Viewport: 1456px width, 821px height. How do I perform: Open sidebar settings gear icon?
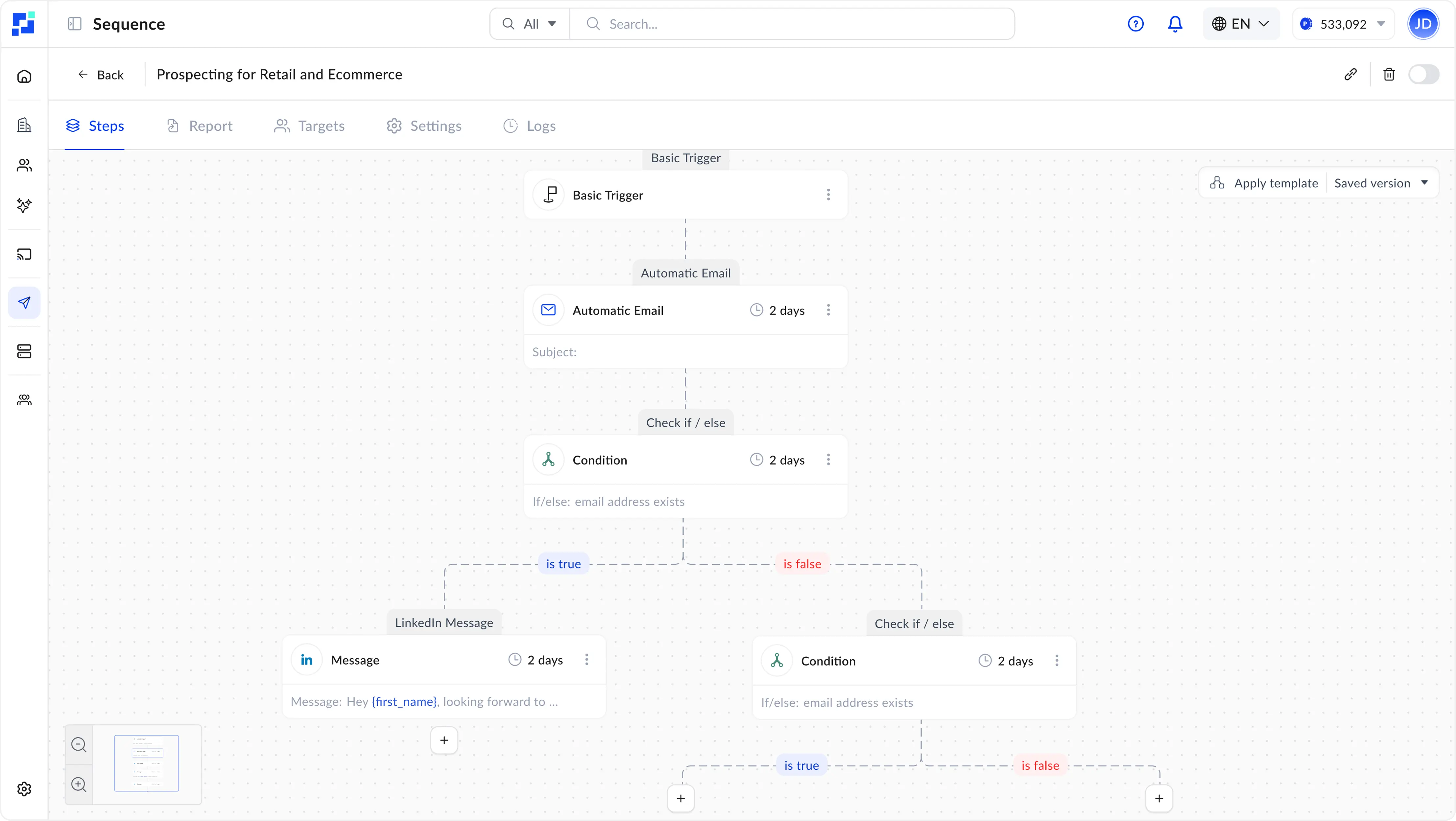coord(24,789)
